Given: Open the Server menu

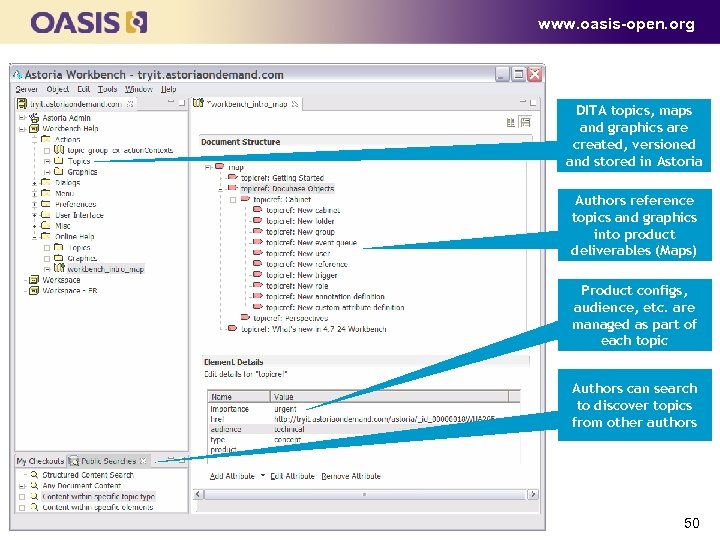Looking at the screenshot, I should click(x=27, y=89).
